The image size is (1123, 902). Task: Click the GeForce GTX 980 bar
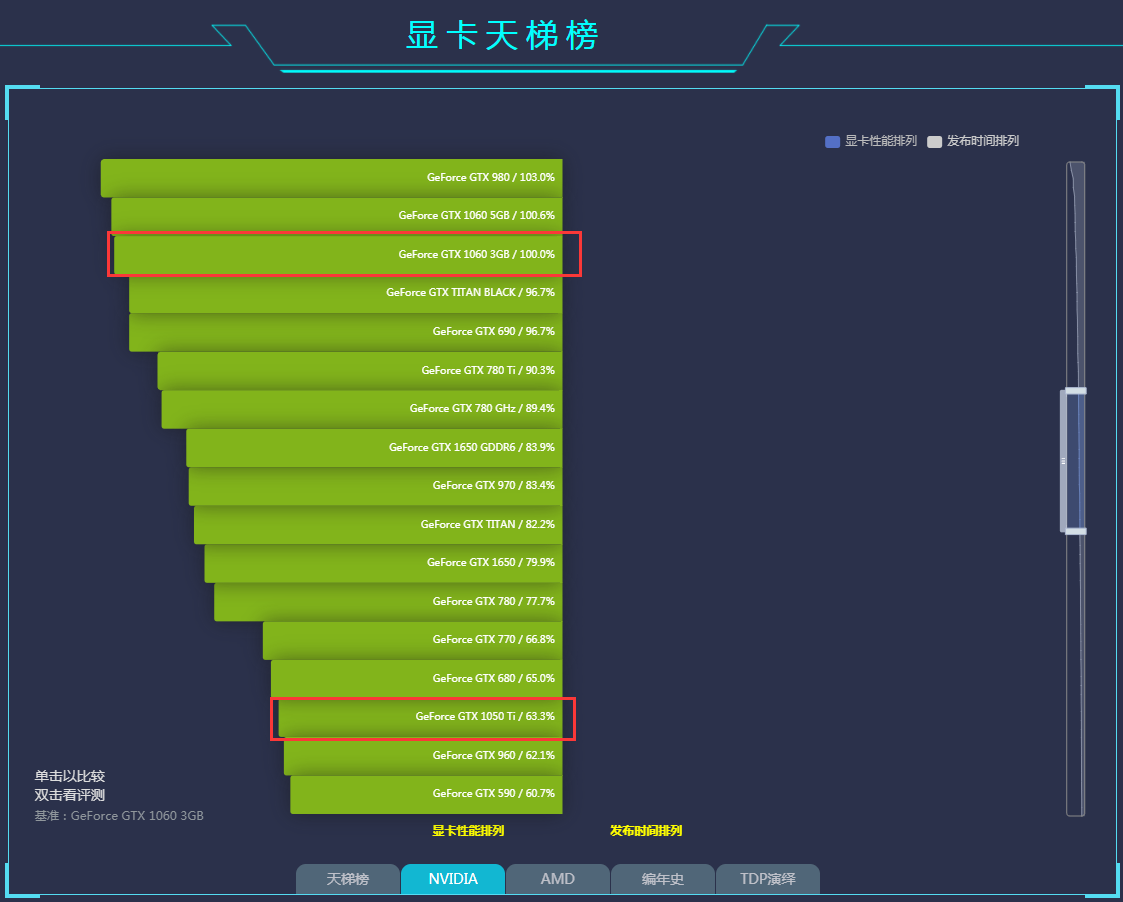pos(332,178)
